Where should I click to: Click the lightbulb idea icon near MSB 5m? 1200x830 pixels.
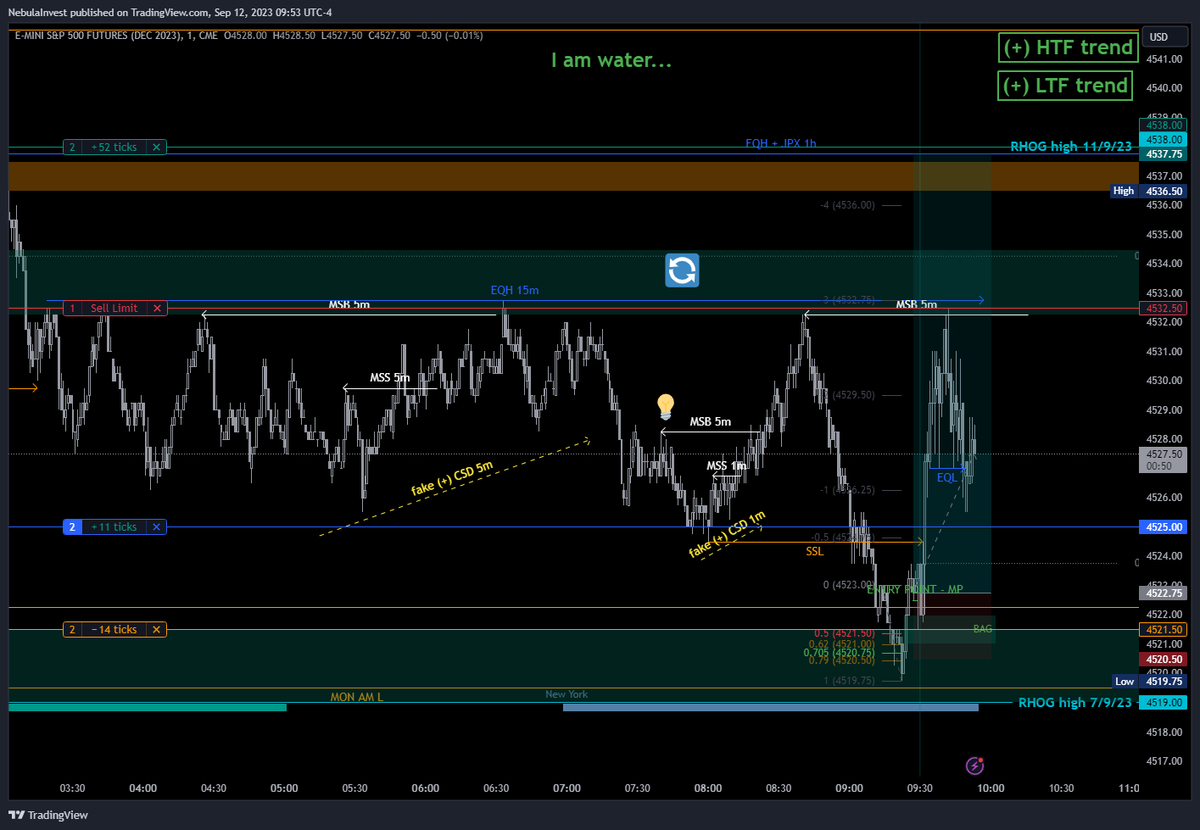[x=665, y=406]
